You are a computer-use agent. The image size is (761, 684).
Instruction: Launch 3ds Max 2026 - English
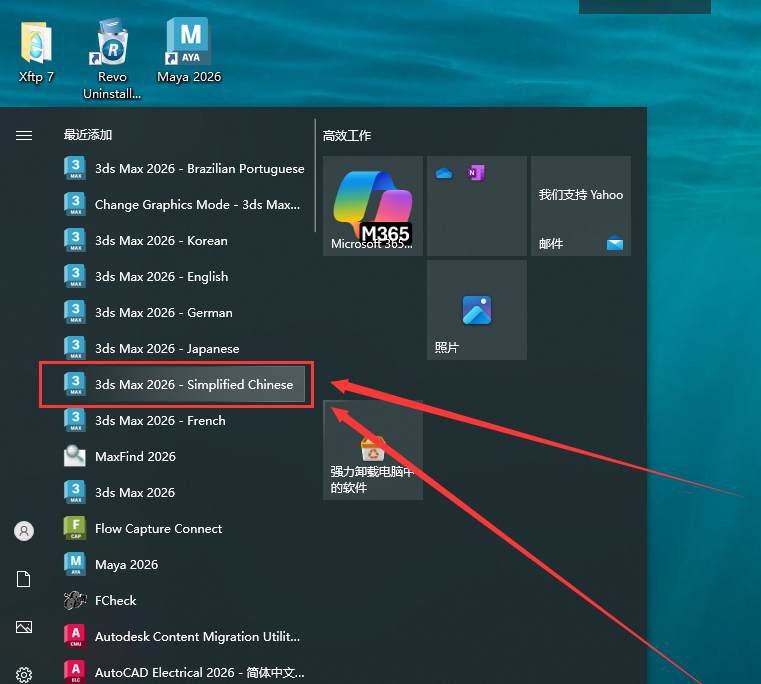(x=184, y=276)
